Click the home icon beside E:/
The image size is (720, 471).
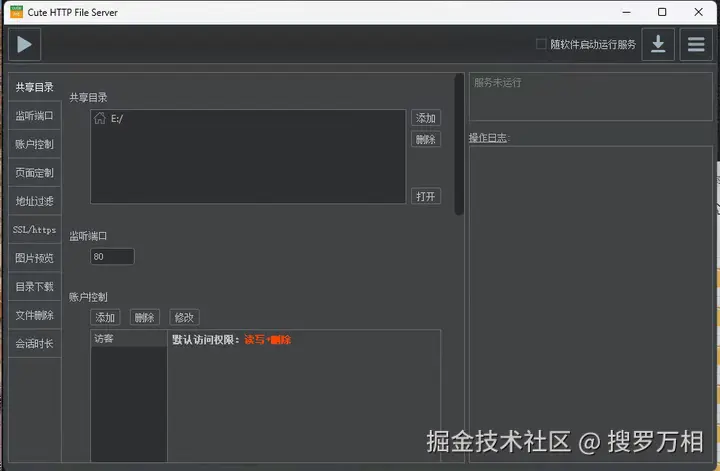(x=100, y=118)
